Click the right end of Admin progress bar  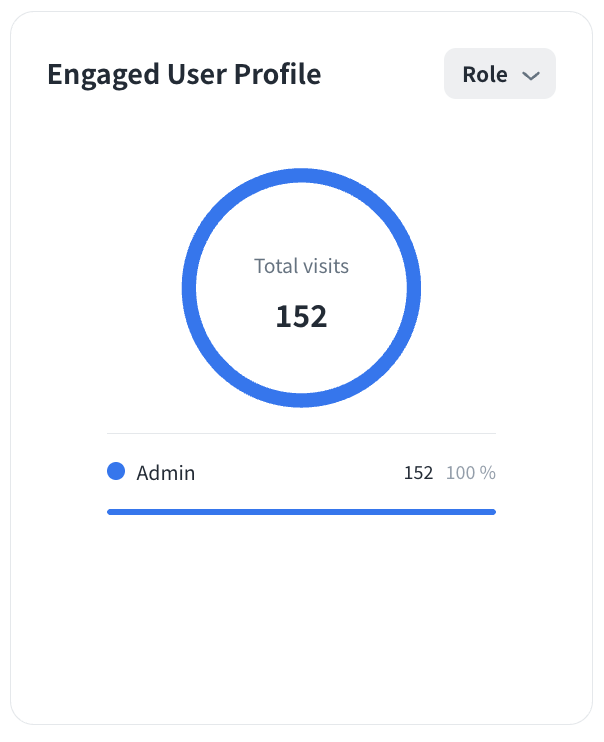pos(491,511)
